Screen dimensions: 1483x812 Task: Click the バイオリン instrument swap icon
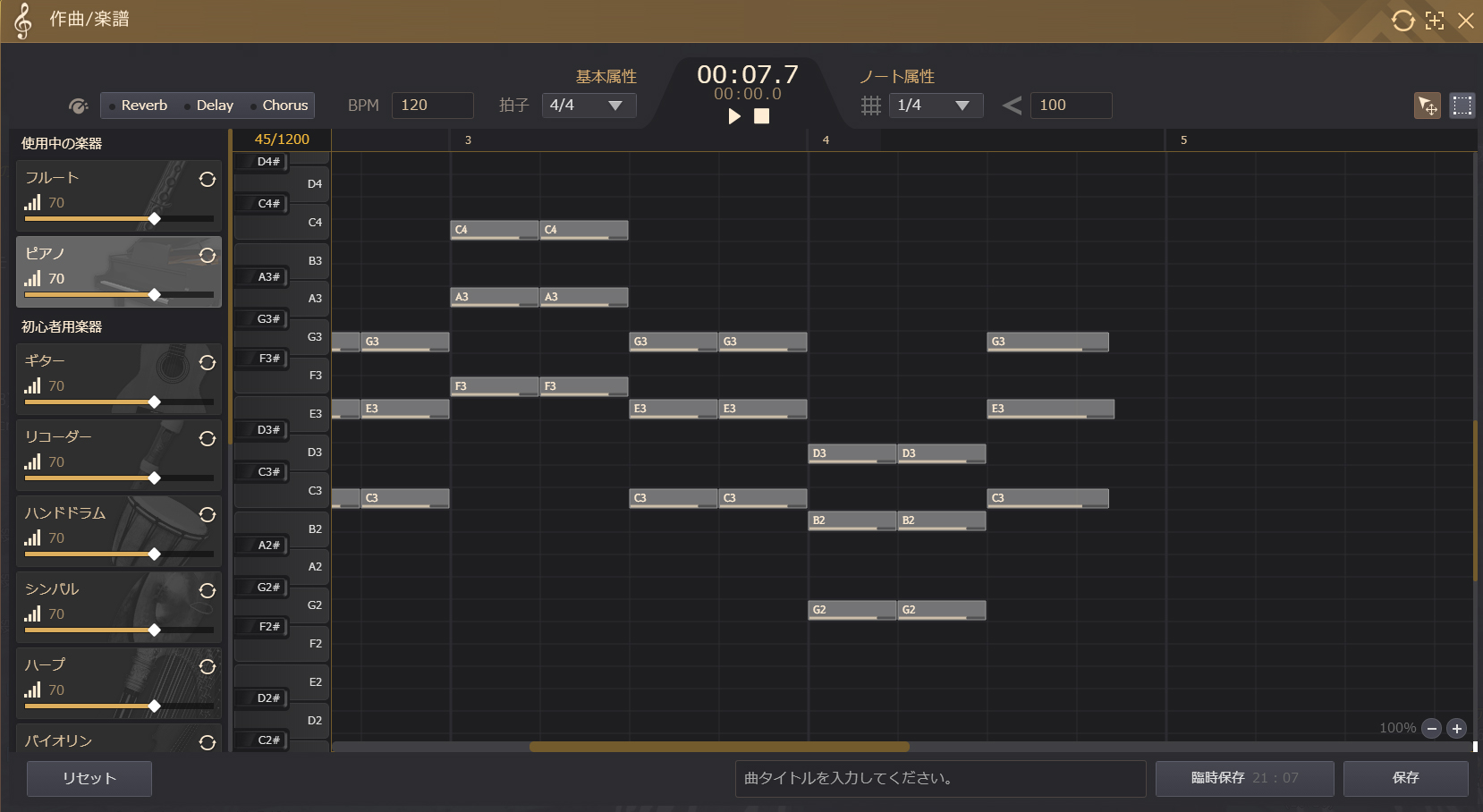click(x=208, y=743)
